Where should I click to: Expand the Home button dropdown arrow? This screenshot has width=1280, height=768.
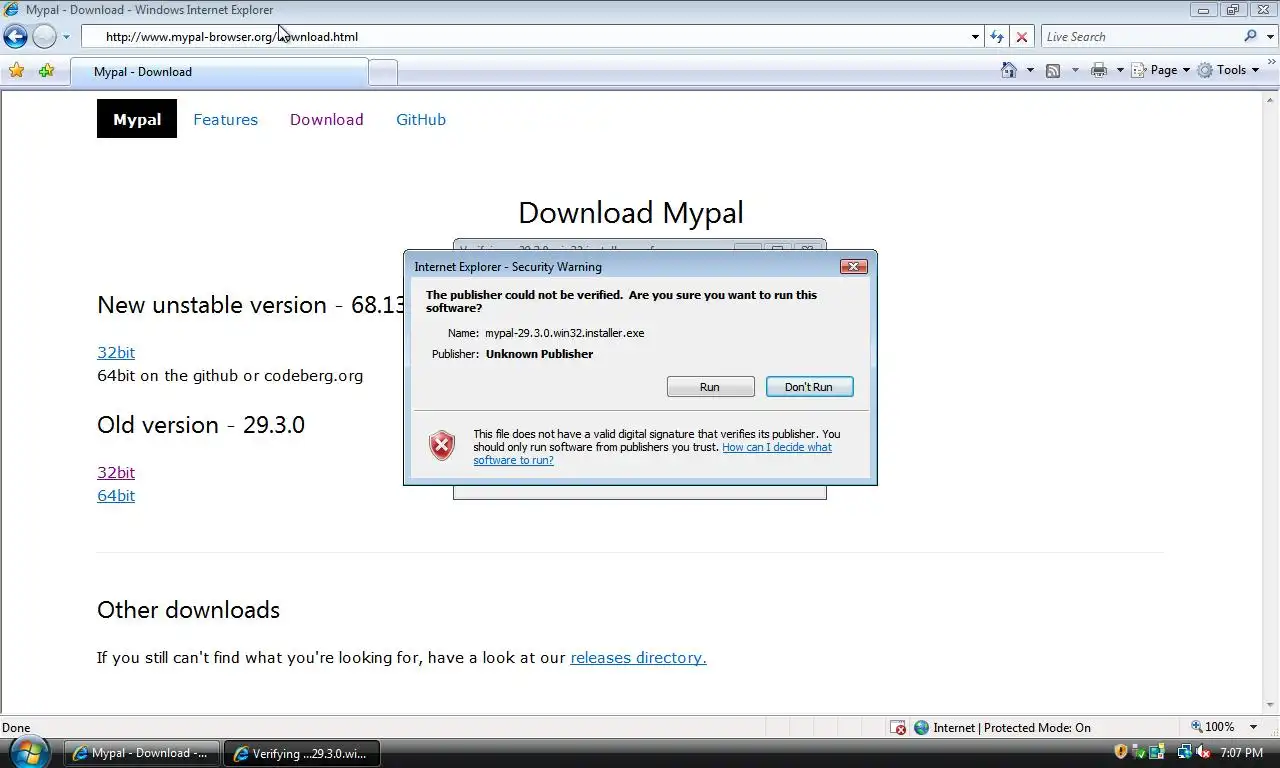point(1030,70)
